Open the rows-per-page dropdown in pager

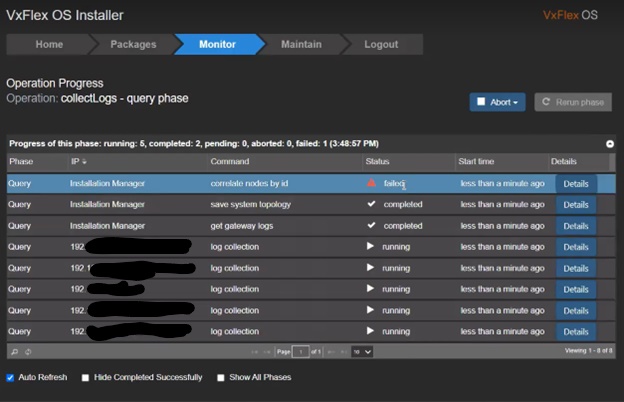click(361, 351)
